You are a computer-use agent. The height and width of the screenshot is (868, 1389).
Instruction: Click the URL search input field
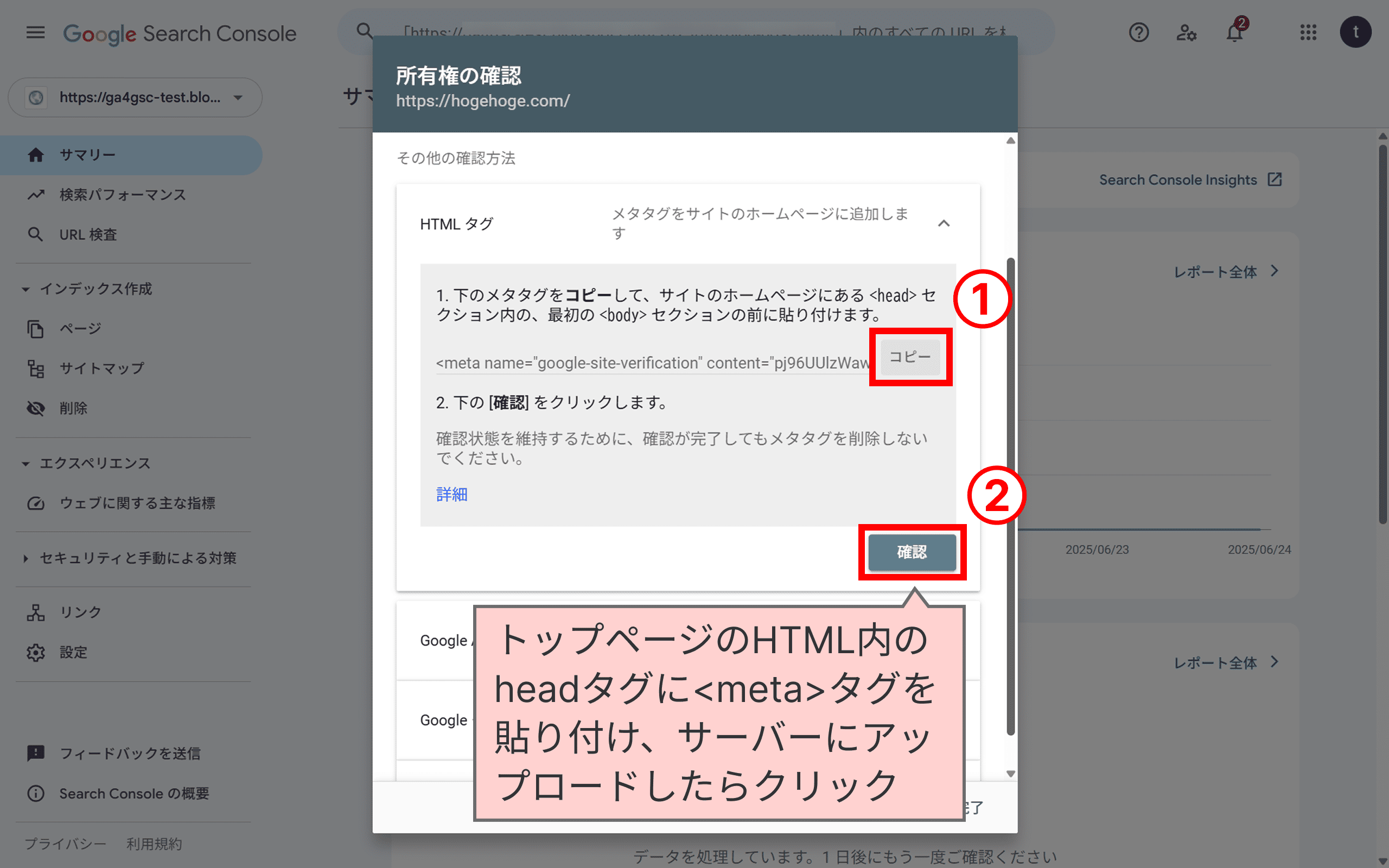(696, 31)
